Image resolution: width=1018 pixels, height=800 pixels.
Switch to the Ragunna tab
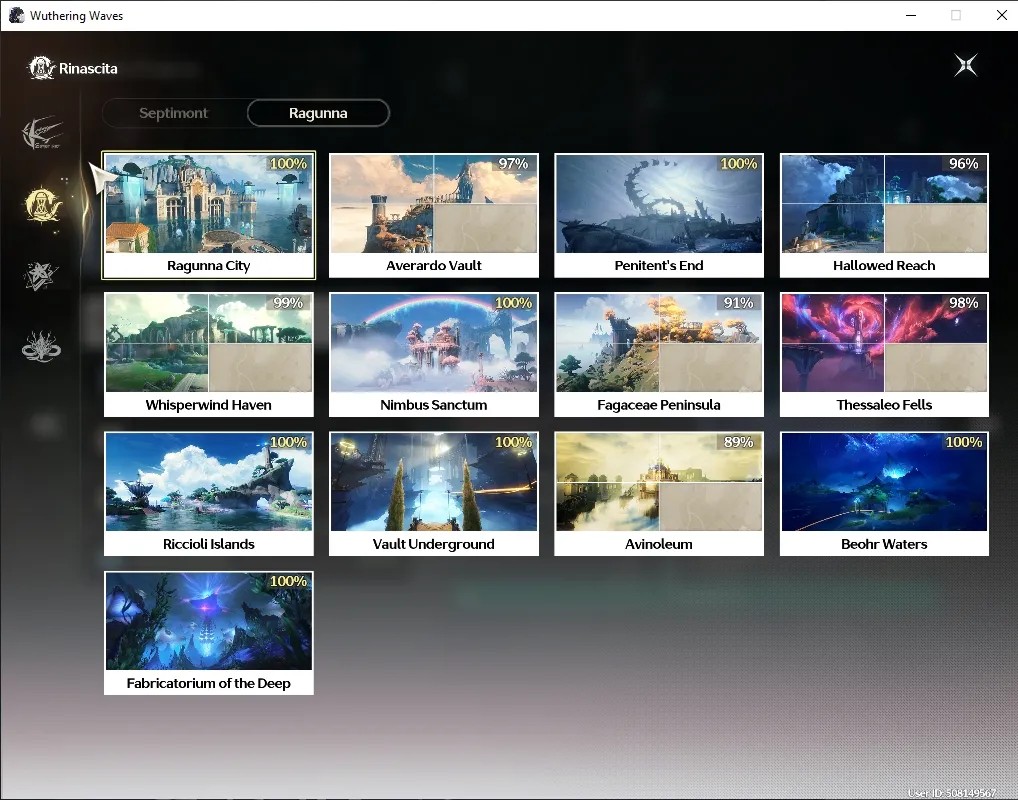(x=318, y=113)
